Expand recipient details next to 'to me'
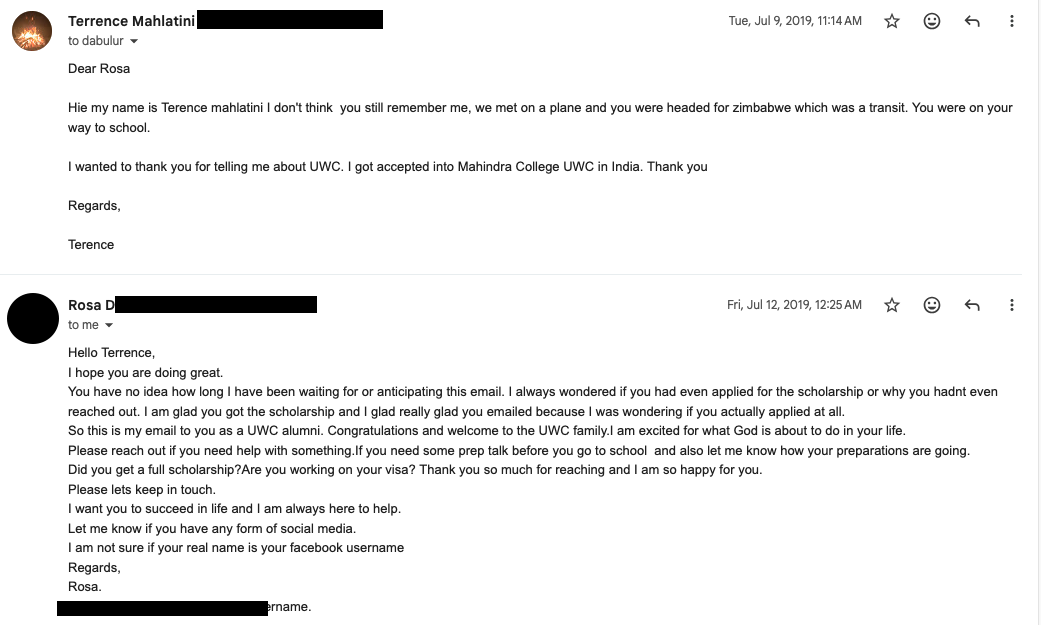Viewport: 1041px width, 625px height. click(x=108, y=324)
